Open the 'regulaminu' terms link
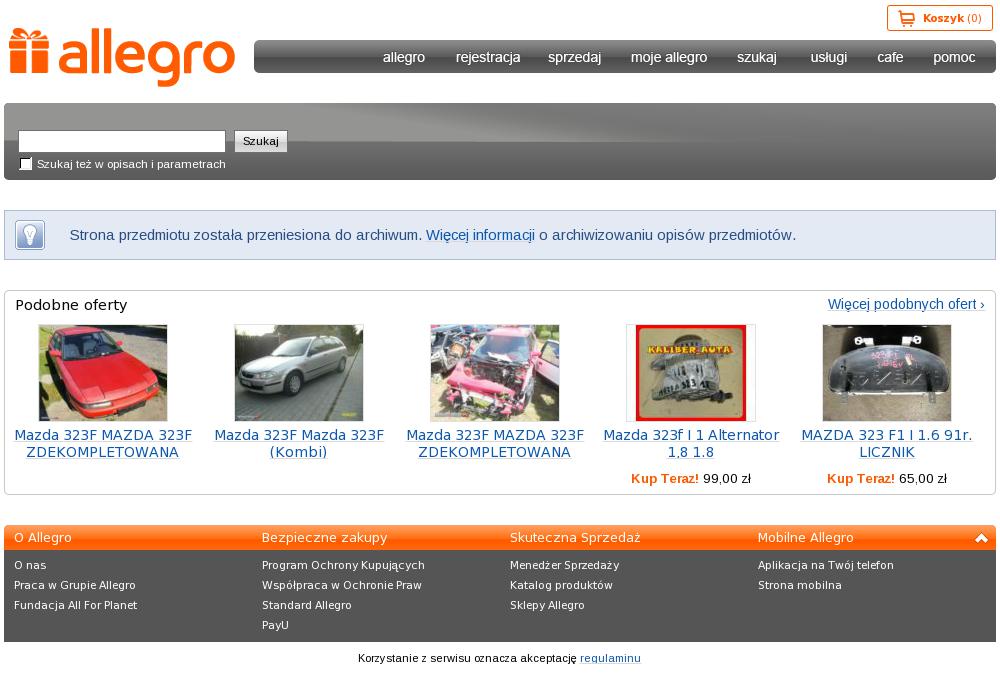 [x=610, y=658]
